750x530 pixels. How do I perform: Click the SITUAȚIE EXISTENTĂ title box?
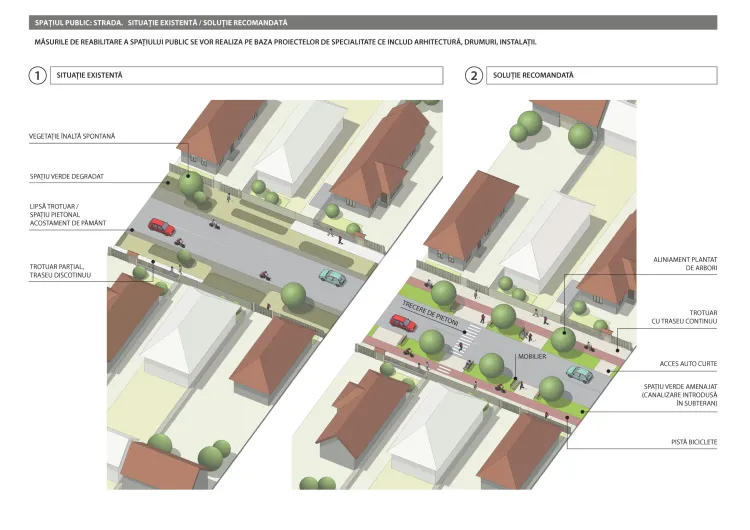point(240,76)
